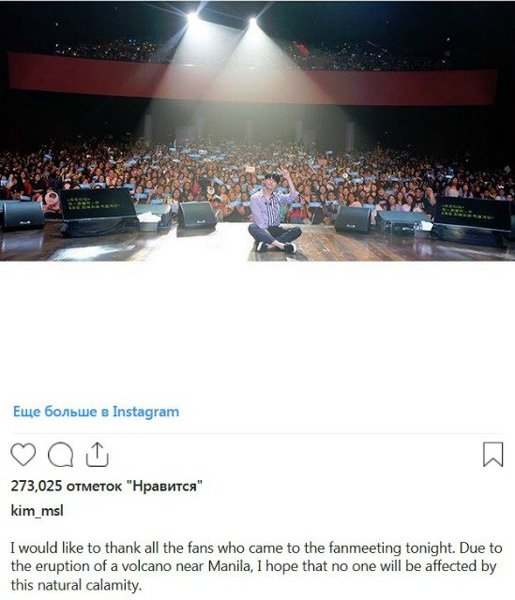515x600 pixels.
Task: Click the word "Instagram" in the blue link
Action: coord(146,411)
